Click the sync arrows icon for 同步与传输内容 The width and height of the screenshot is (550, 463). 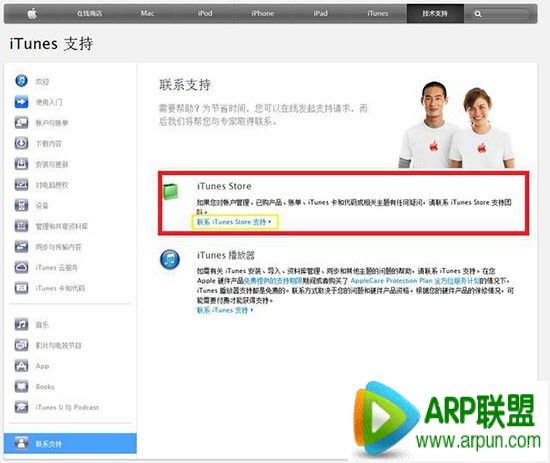point(21,247)
